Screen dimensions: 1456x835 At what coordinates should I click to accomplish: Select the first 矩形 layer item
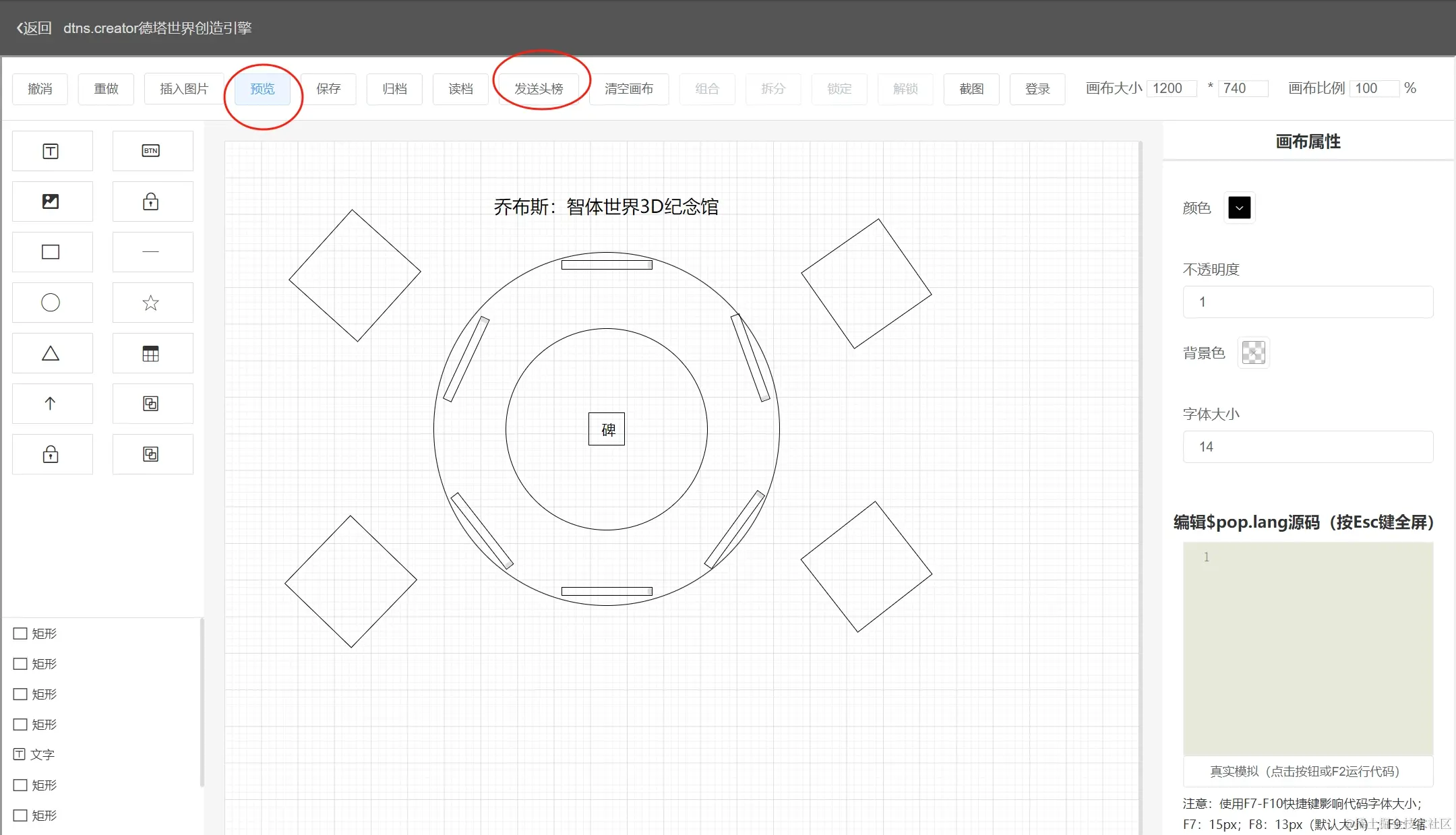point(44,633)
